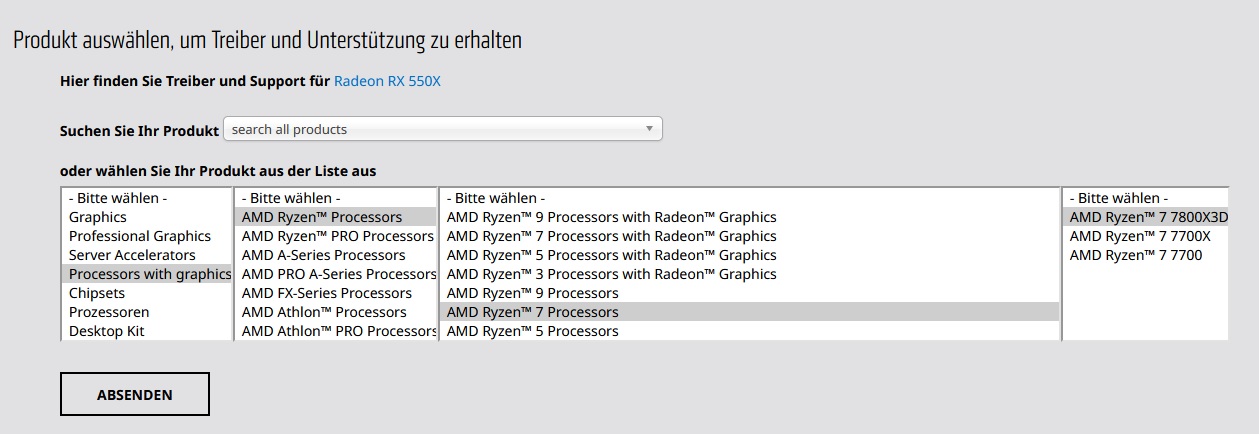Choose AMD Ryzen 7 7700 model
The height and width of the screenshot is (434, 1259).
[1135, 255]
